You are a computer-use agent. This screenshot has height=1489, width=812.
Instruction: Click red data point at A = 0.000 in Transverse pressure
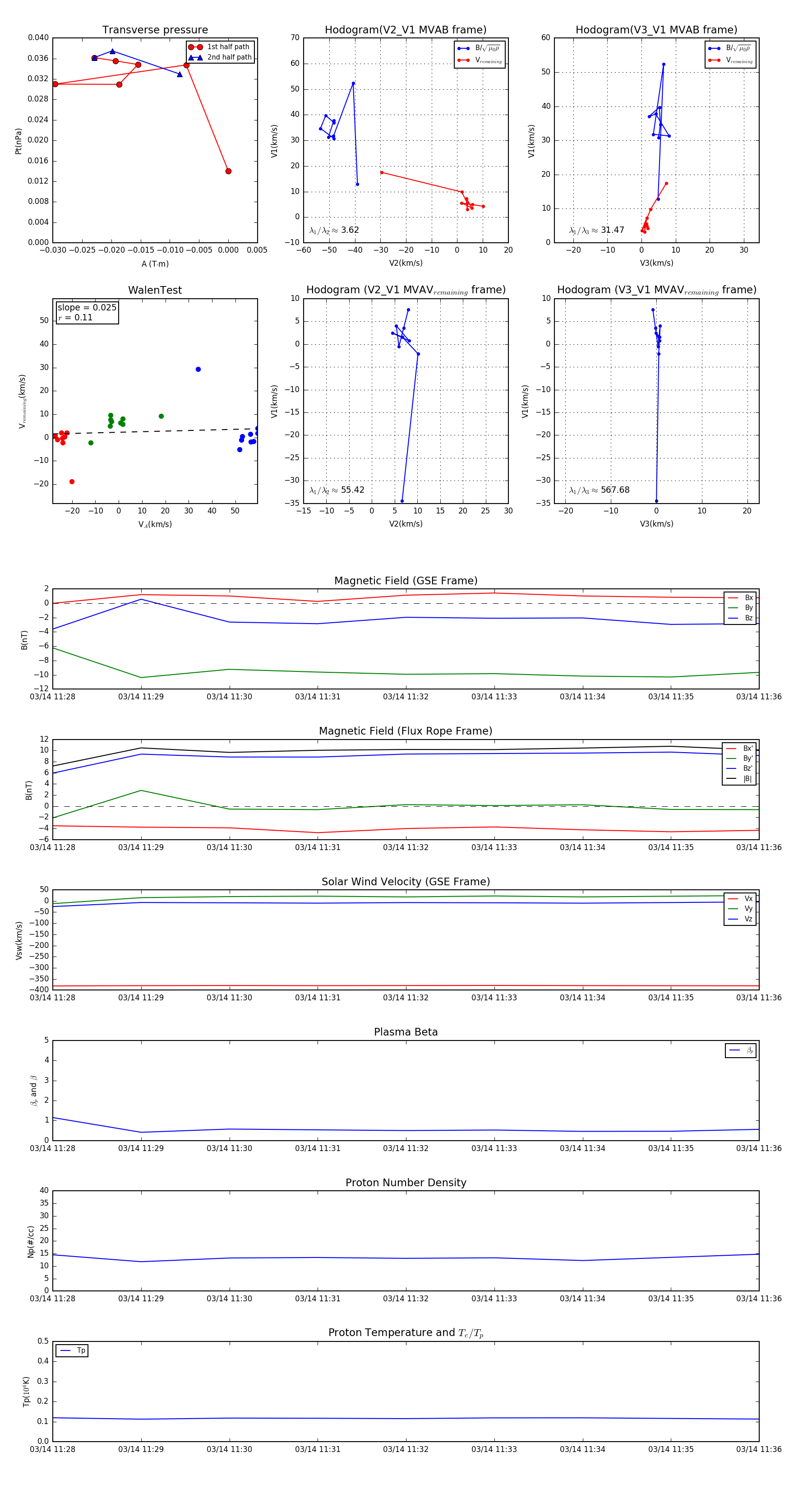tap(228, 171)
